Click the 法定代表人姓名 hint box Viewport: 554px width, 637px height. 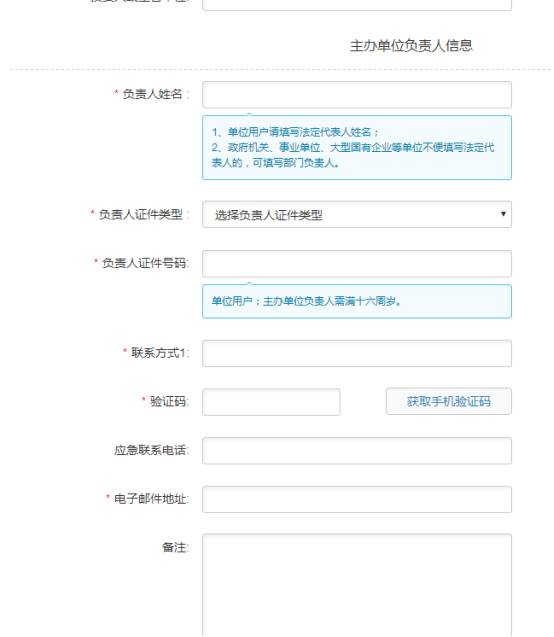tap(357, 147)
